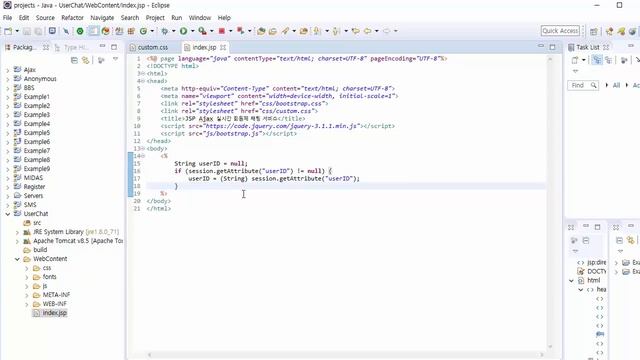Collapse the html node in Outline
The image size is (640, 360).
point(571,280)
